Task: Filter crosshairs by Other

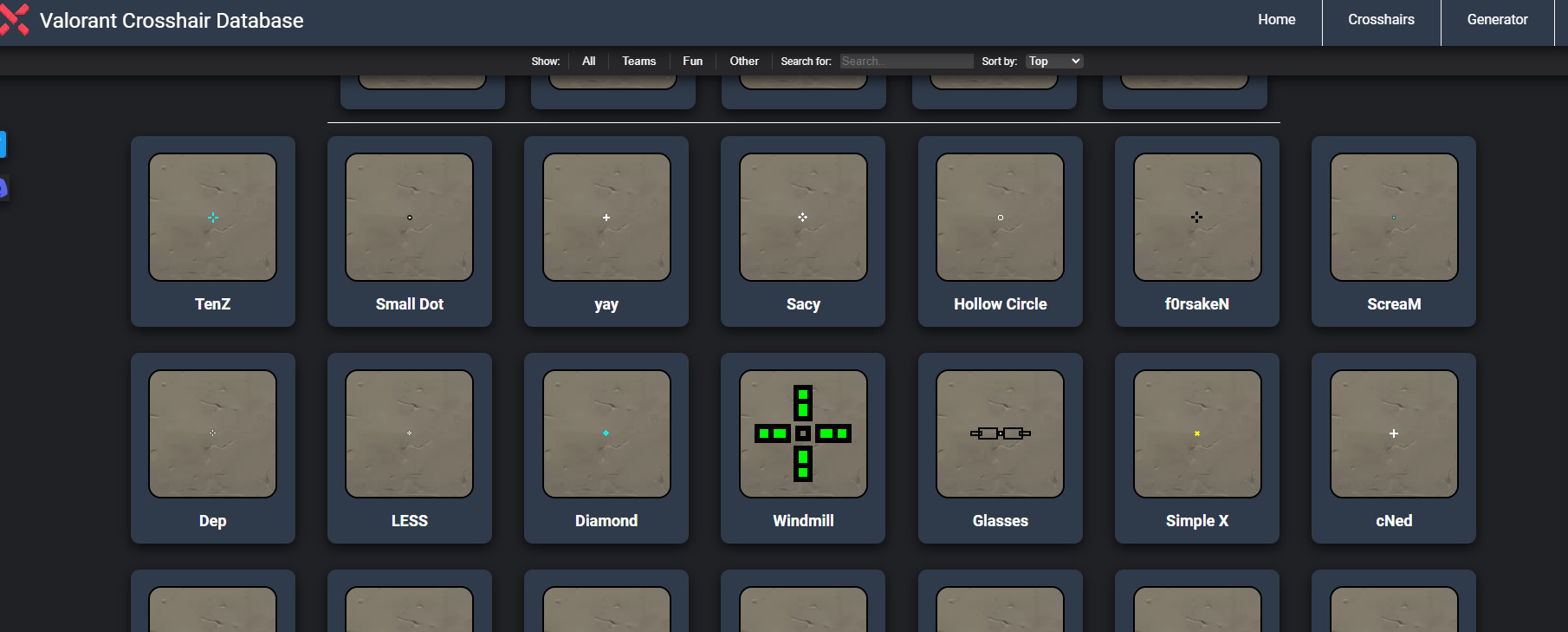Action: (x=744, y=61)
